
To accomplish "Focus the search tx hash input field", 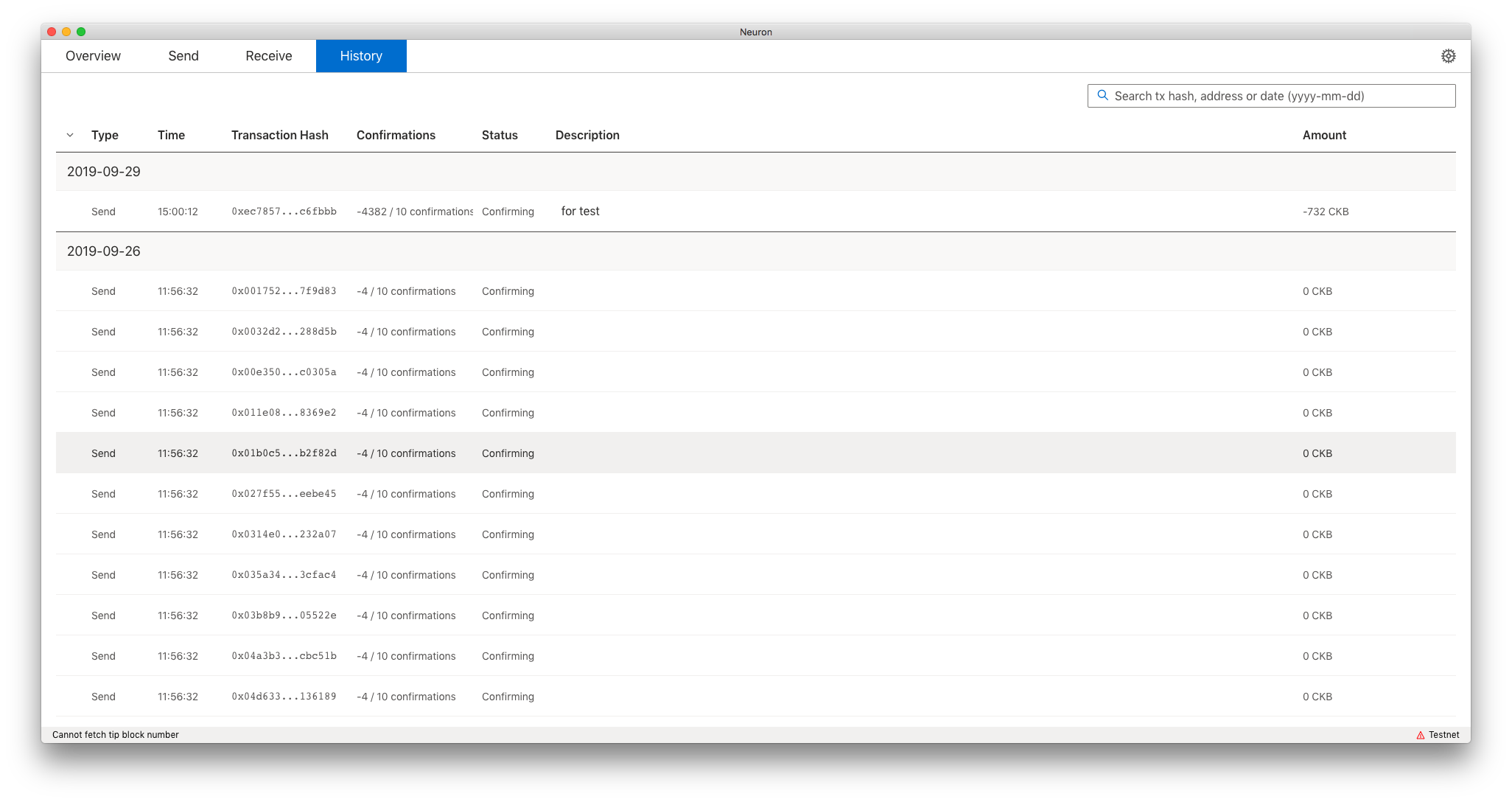I will pos(1271,96).
